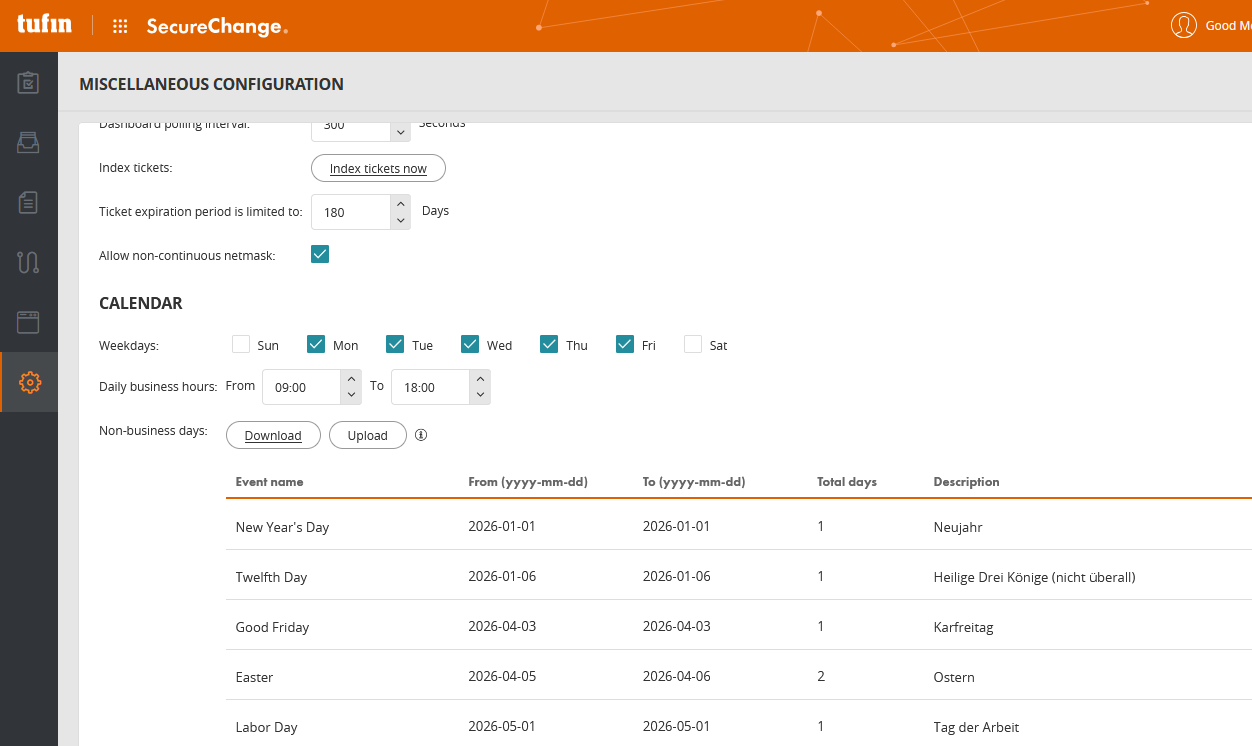Click info icon beside Upload button

click(421, 435)
